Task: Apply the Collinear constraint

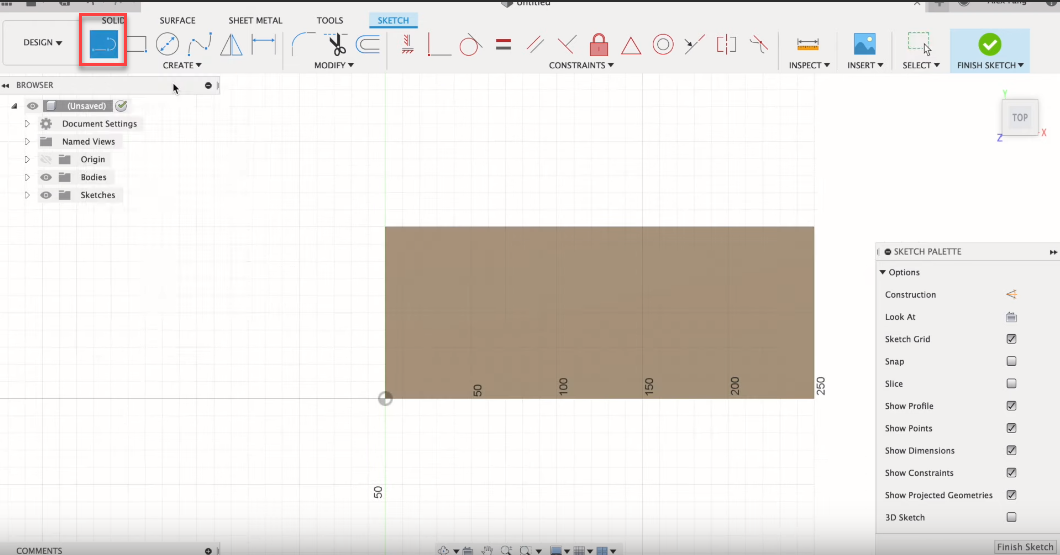Action: [x=694, y=45]
